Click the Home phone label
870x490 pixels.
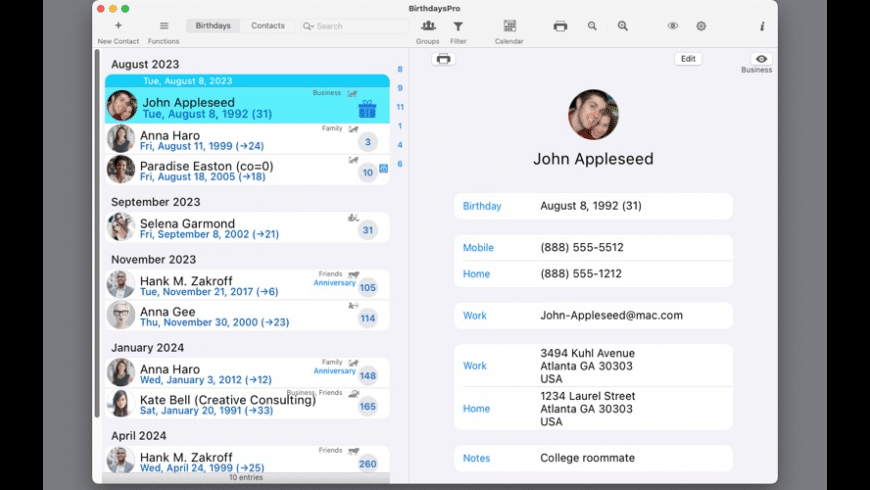click(x=476, y=274)
